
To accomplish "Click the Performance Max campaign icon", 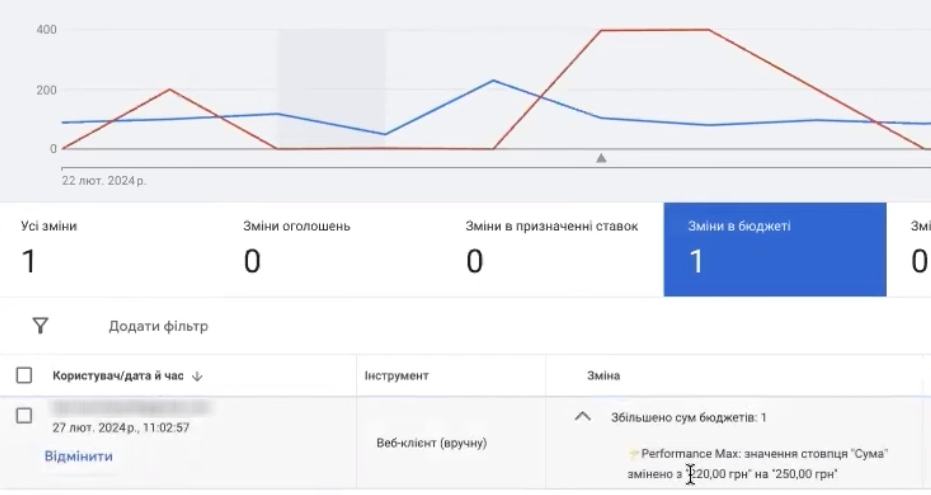I will (634, 454).
